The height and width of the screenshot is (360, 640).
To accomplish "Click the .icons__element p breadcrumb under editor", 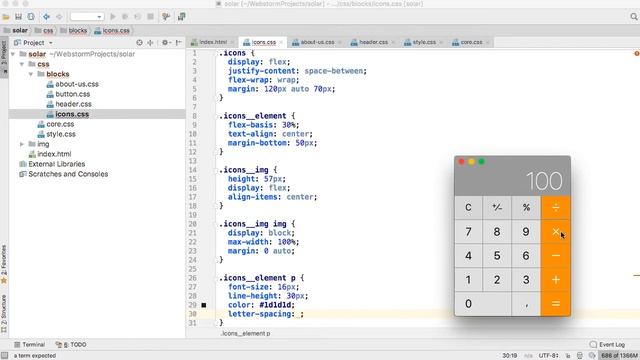I will pyautogui.click(x=245, y=333).
